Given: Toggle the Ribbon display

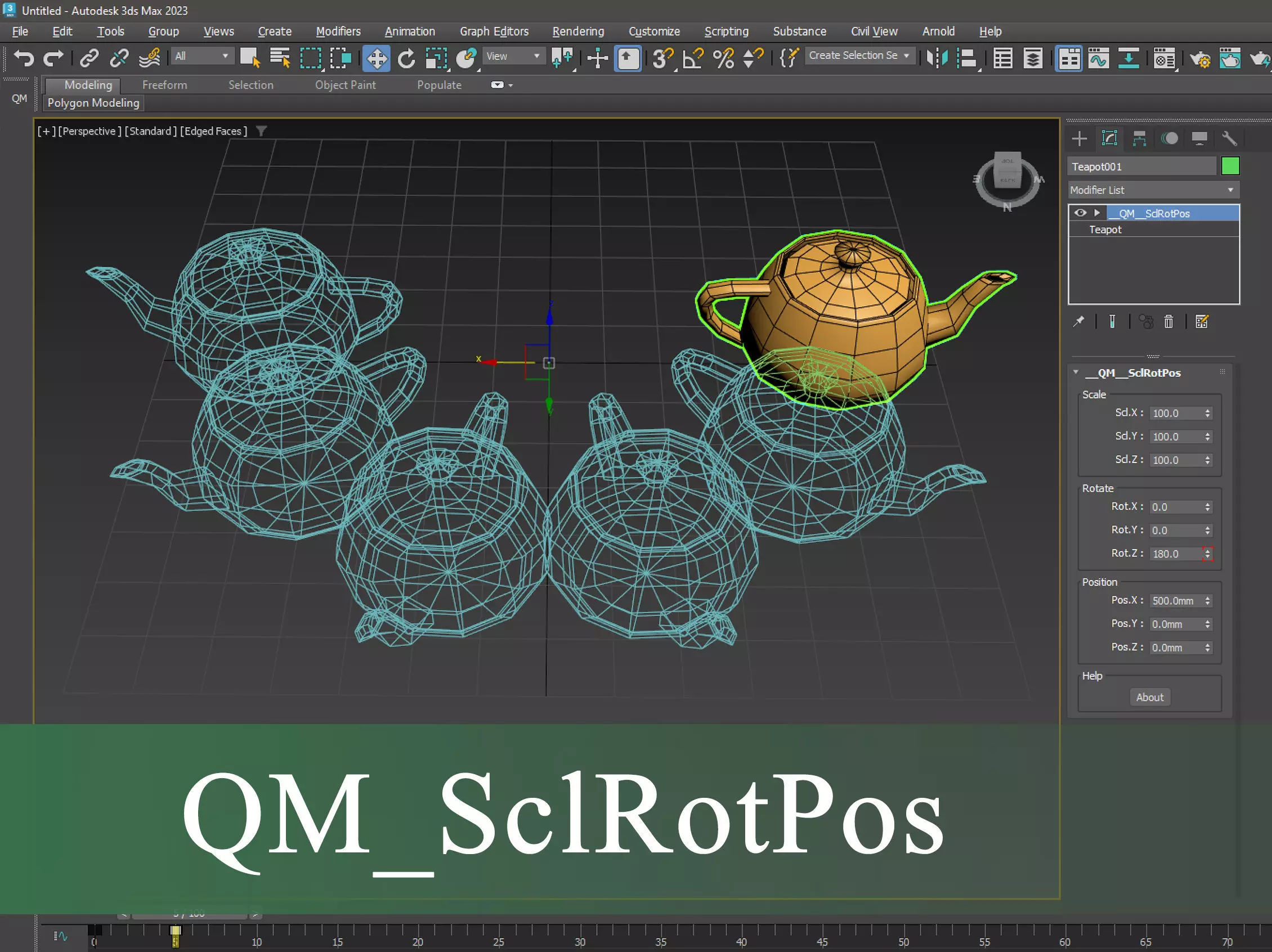Looking at the screenshot, I should 1069,58.
